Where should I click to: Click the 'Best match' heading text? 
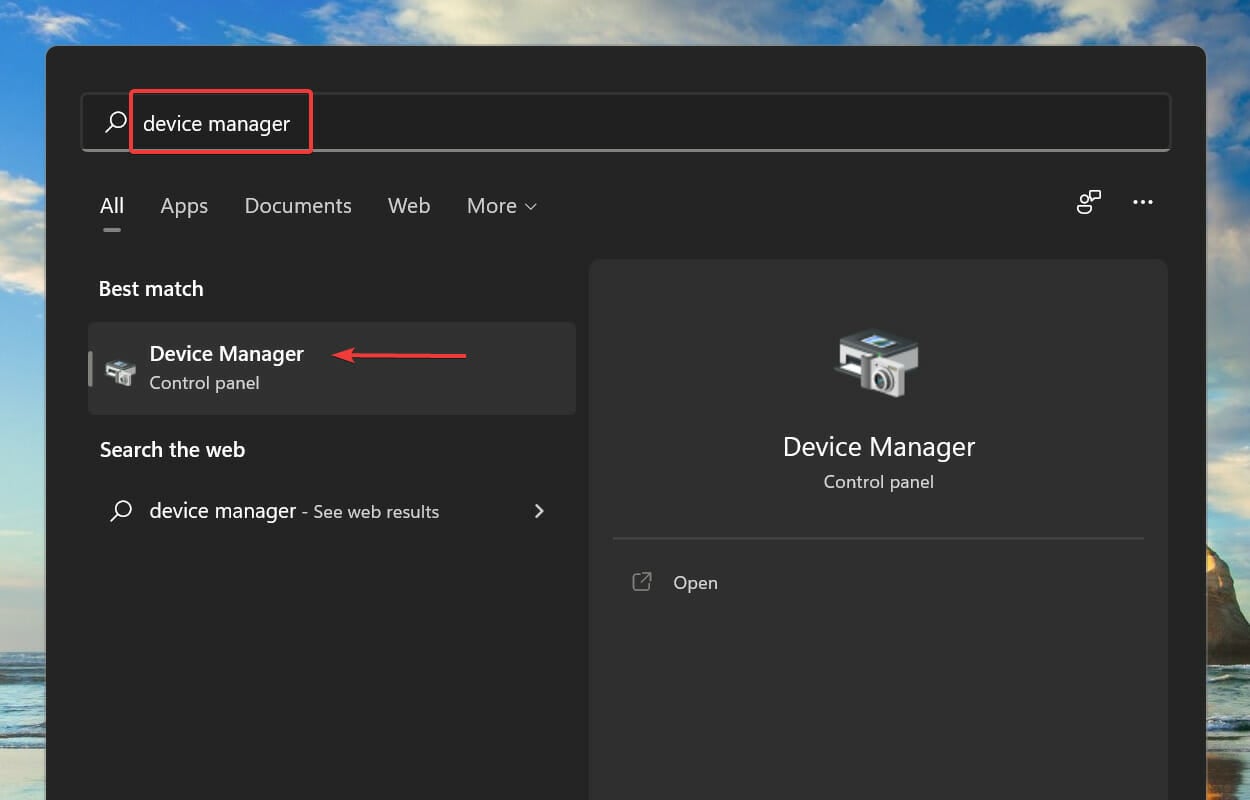tap(151, 289)
